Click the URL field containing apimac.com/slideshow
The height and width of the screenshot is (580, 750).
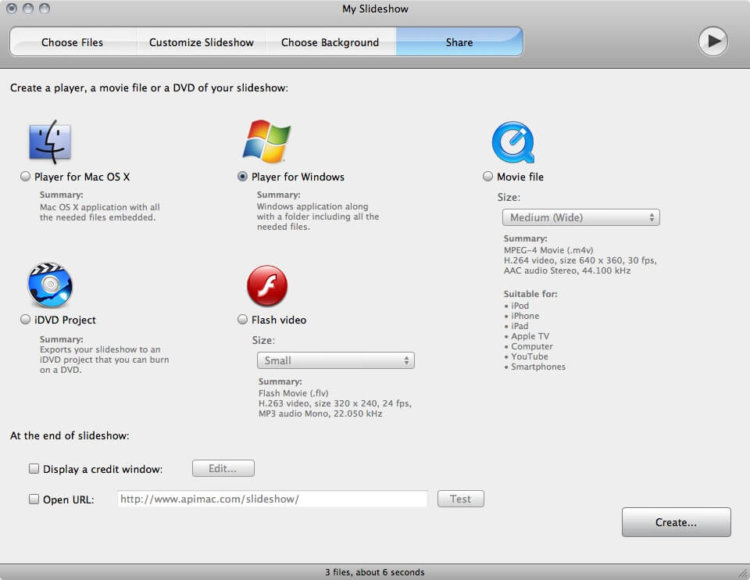click(x=272, y=499)
